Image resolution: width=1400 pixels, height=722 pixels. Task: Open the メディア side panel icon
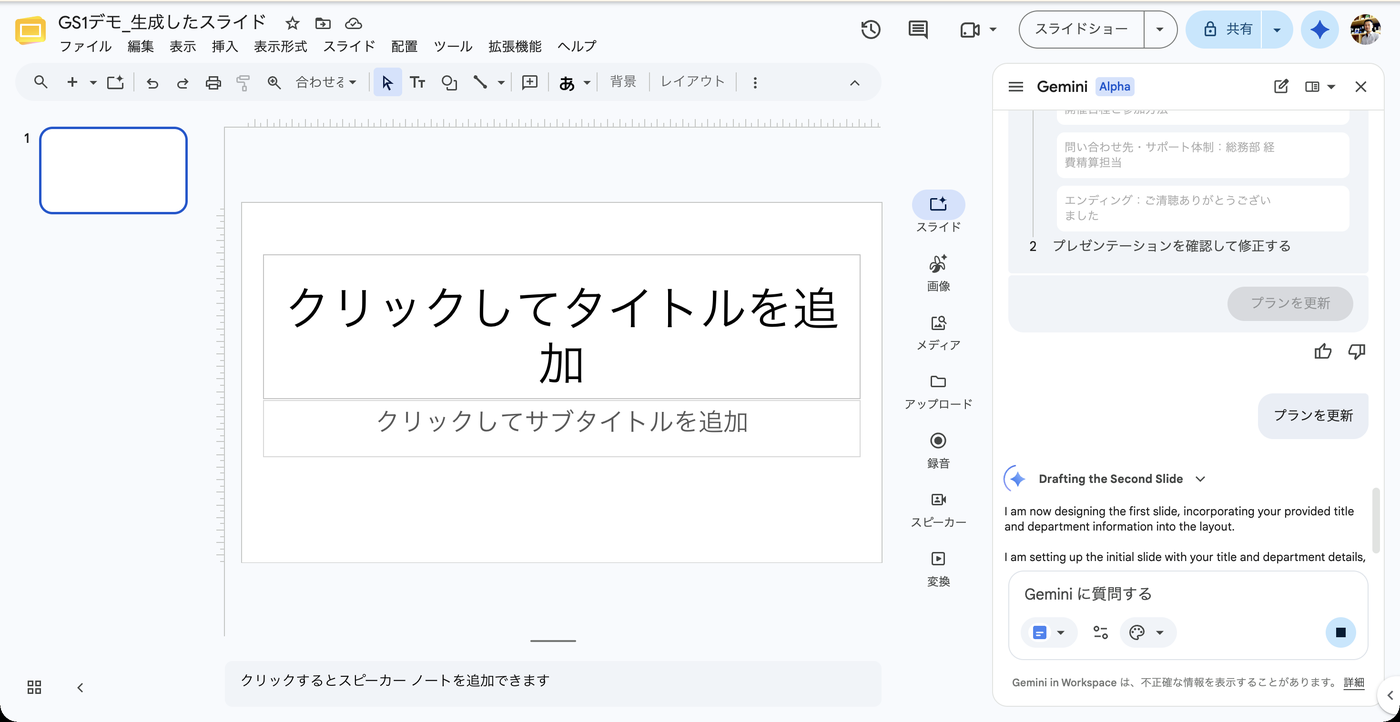tap(938, 323)
